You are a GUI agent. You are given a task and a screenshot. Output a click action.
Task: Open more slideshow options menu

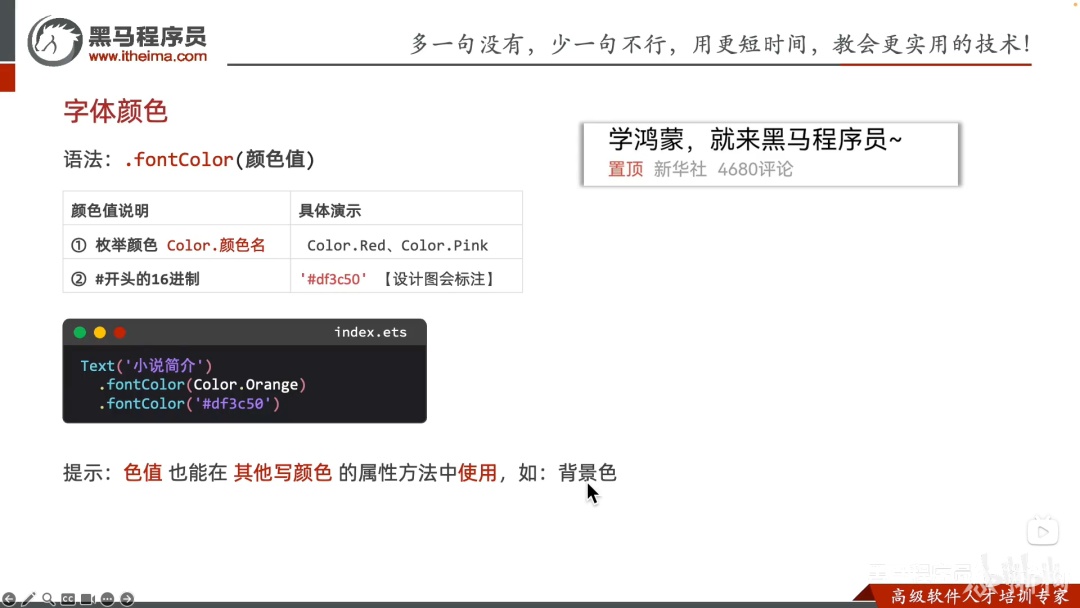point(107,599)
